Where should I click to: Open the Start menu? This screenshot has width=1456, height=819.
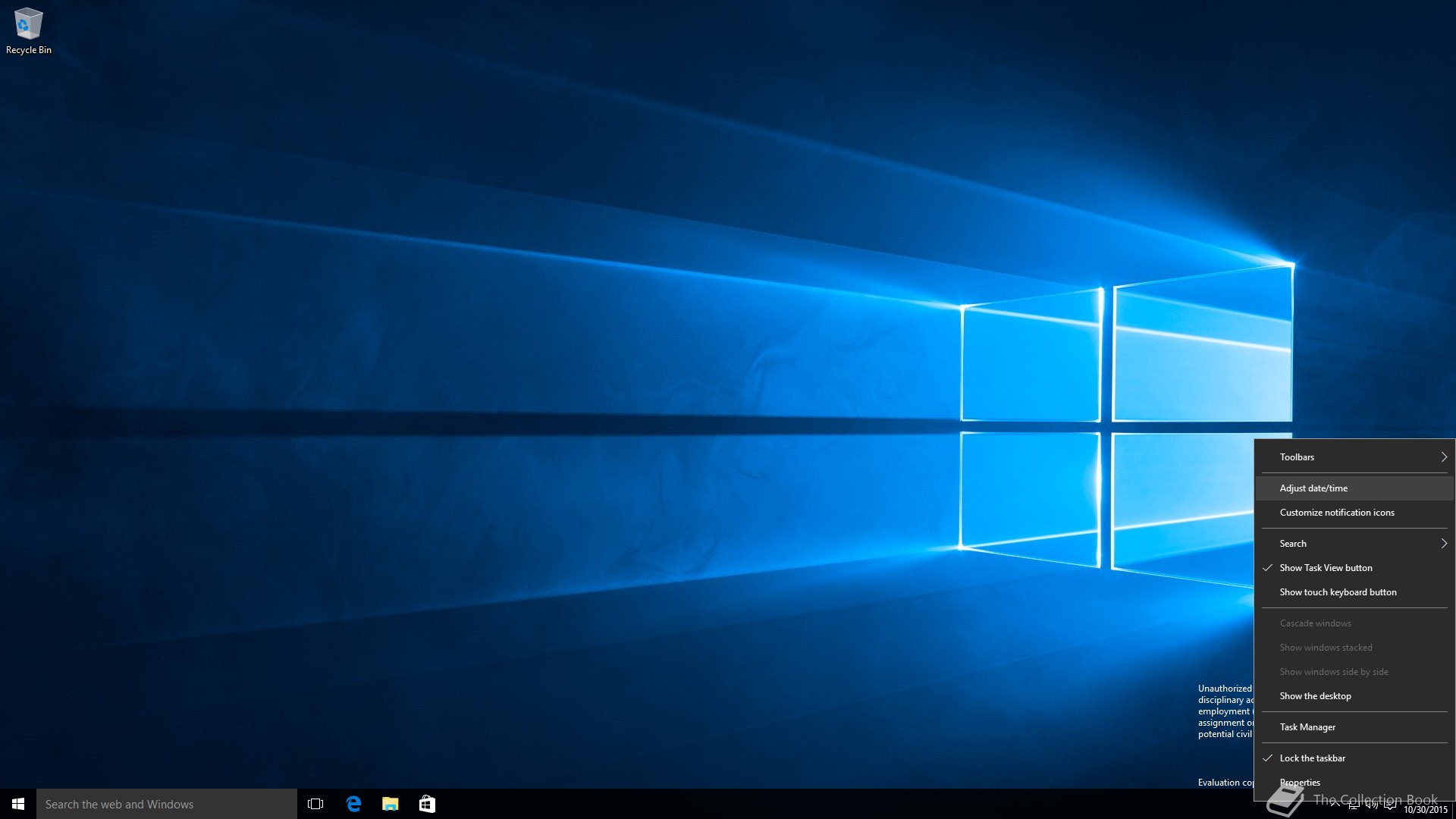tap(18, 804)
